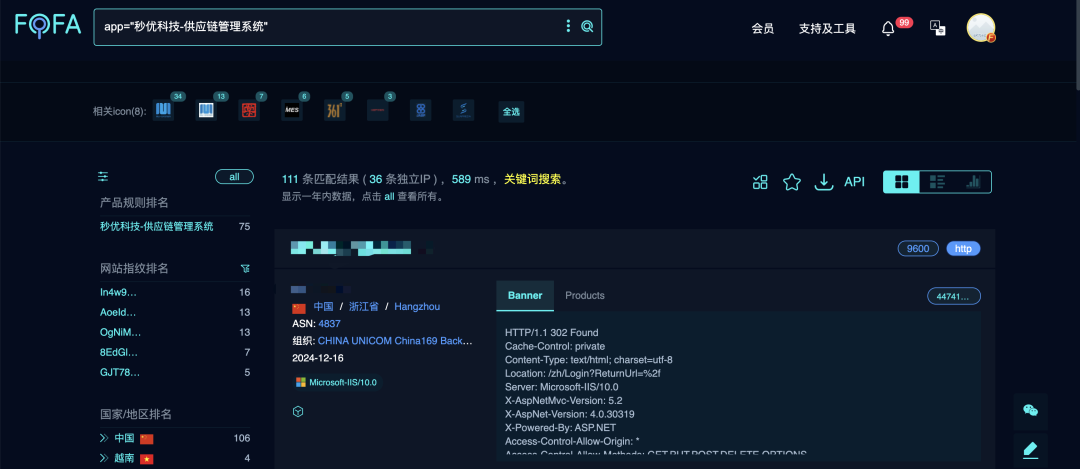
Task: Click the Hangzhou city link
Action: pos(417,306)
